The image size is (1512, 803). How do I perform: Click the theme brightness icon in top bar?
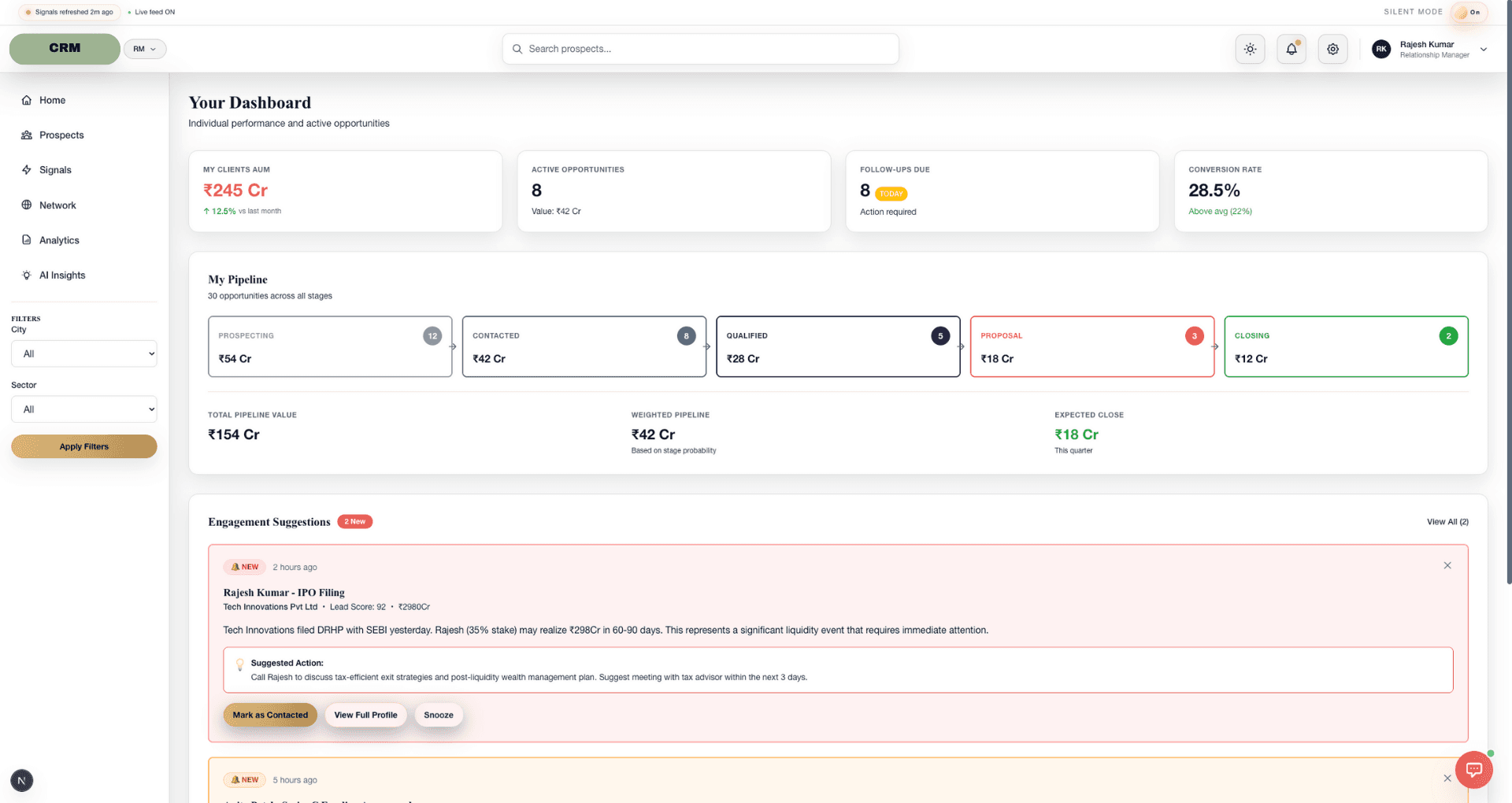tap(1250, 48)
